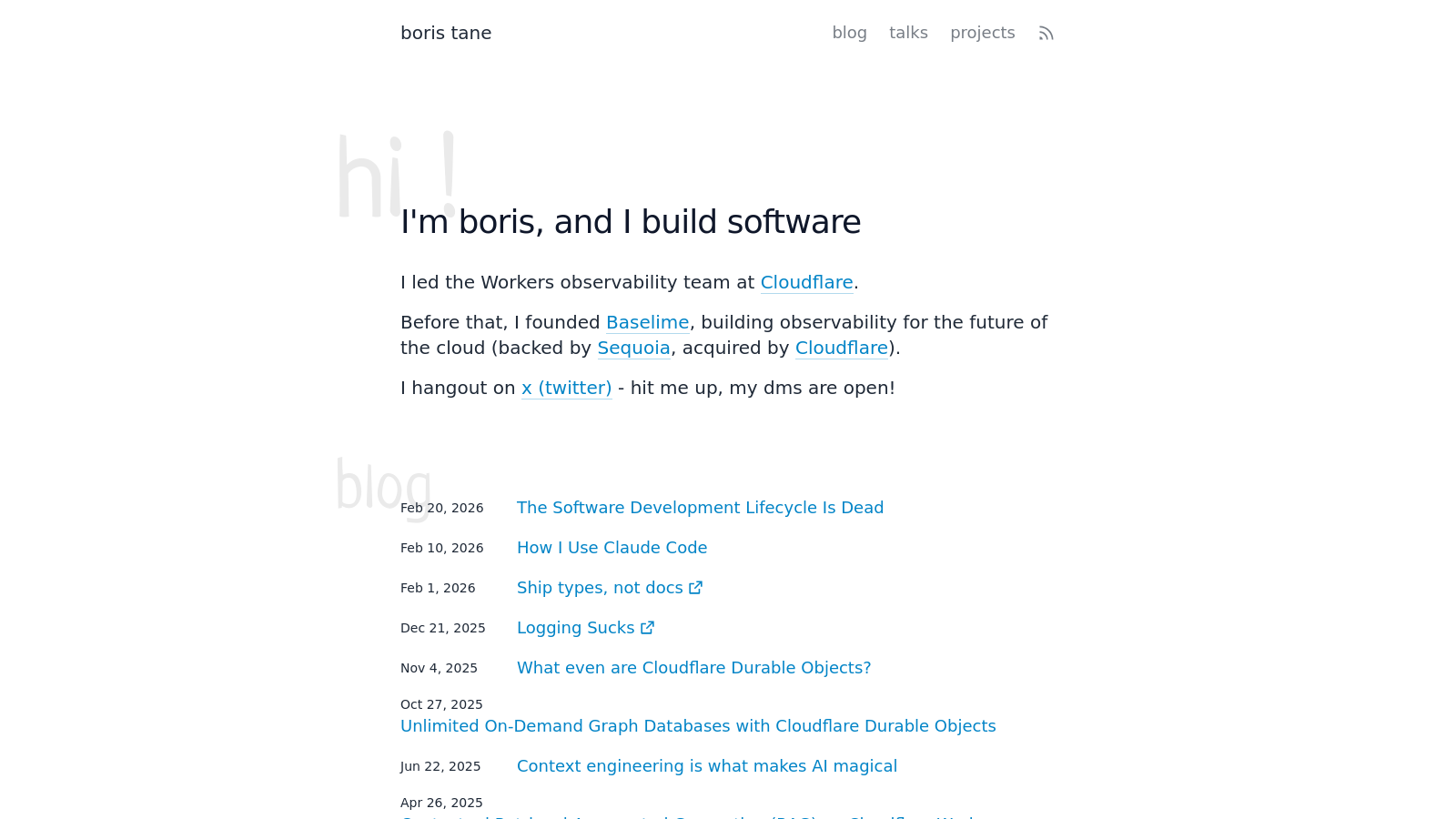The image size is (1456, 819).
Task: Open the x (twitter) profile link
Action: coord(566,388)
